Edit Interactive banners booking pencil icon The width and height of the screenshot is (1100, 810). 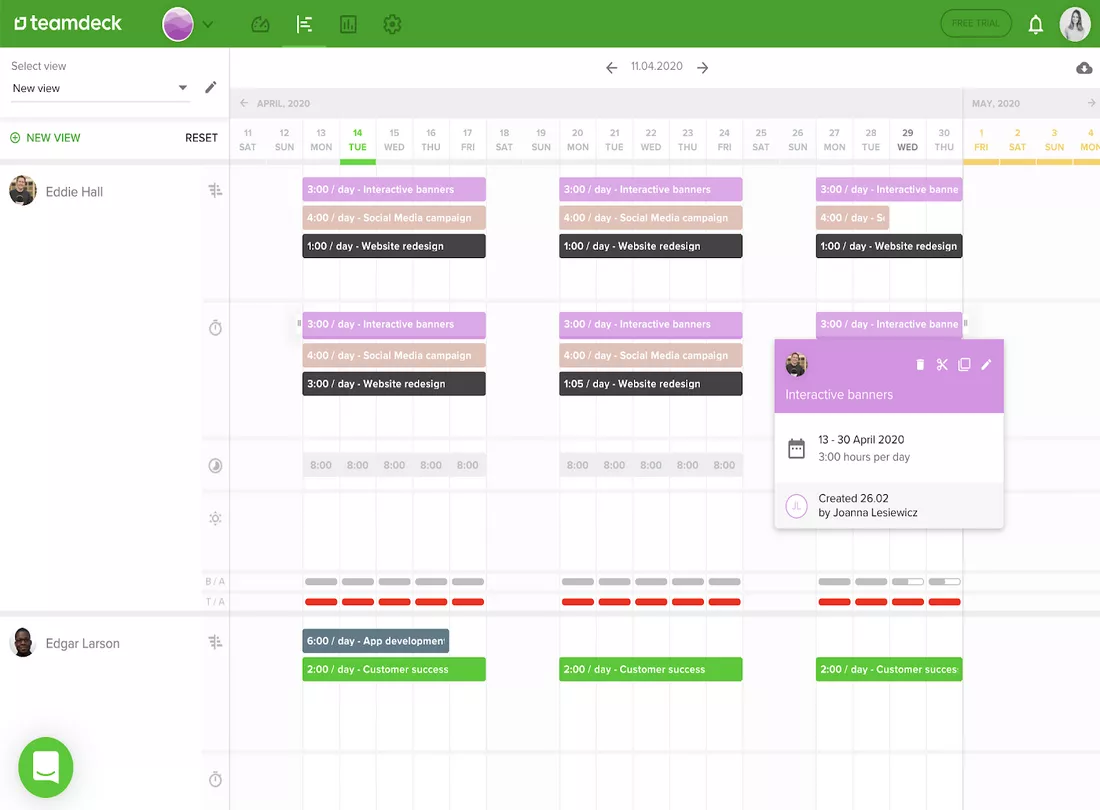coord(986,365)
